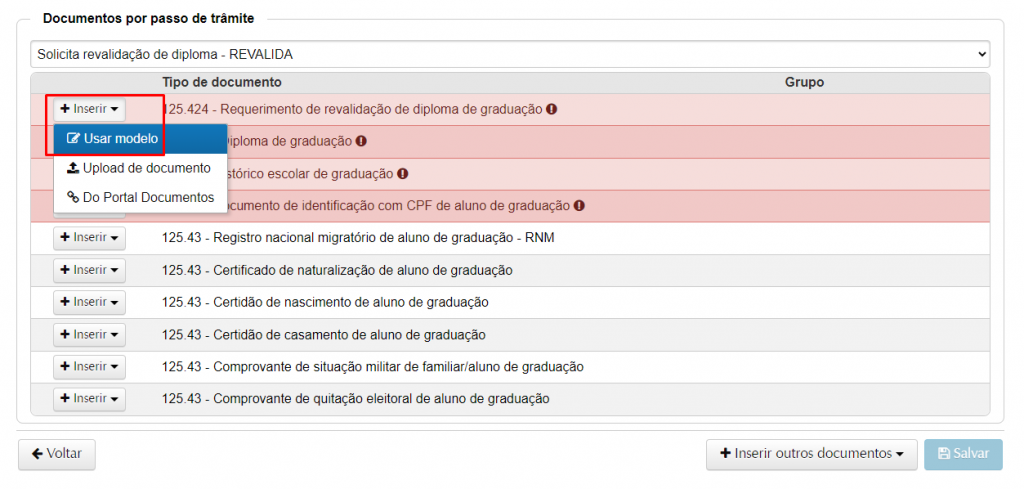Click alert icon beside histórico escolar de graduação
The width and height of the screenshot is (1024, 489).
pos(403,173)
